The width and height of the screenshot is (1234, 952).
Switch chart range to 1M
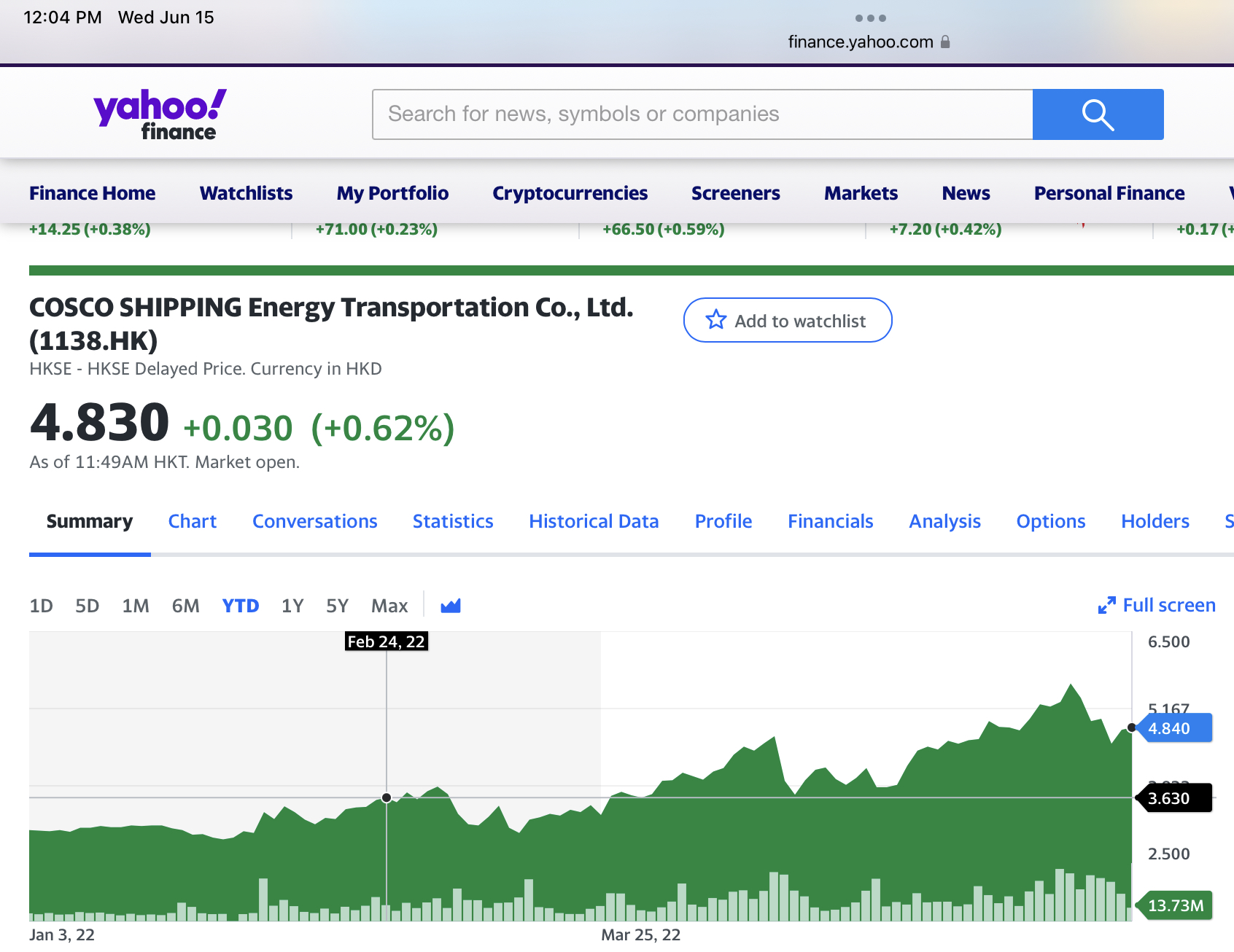point(136,606)
